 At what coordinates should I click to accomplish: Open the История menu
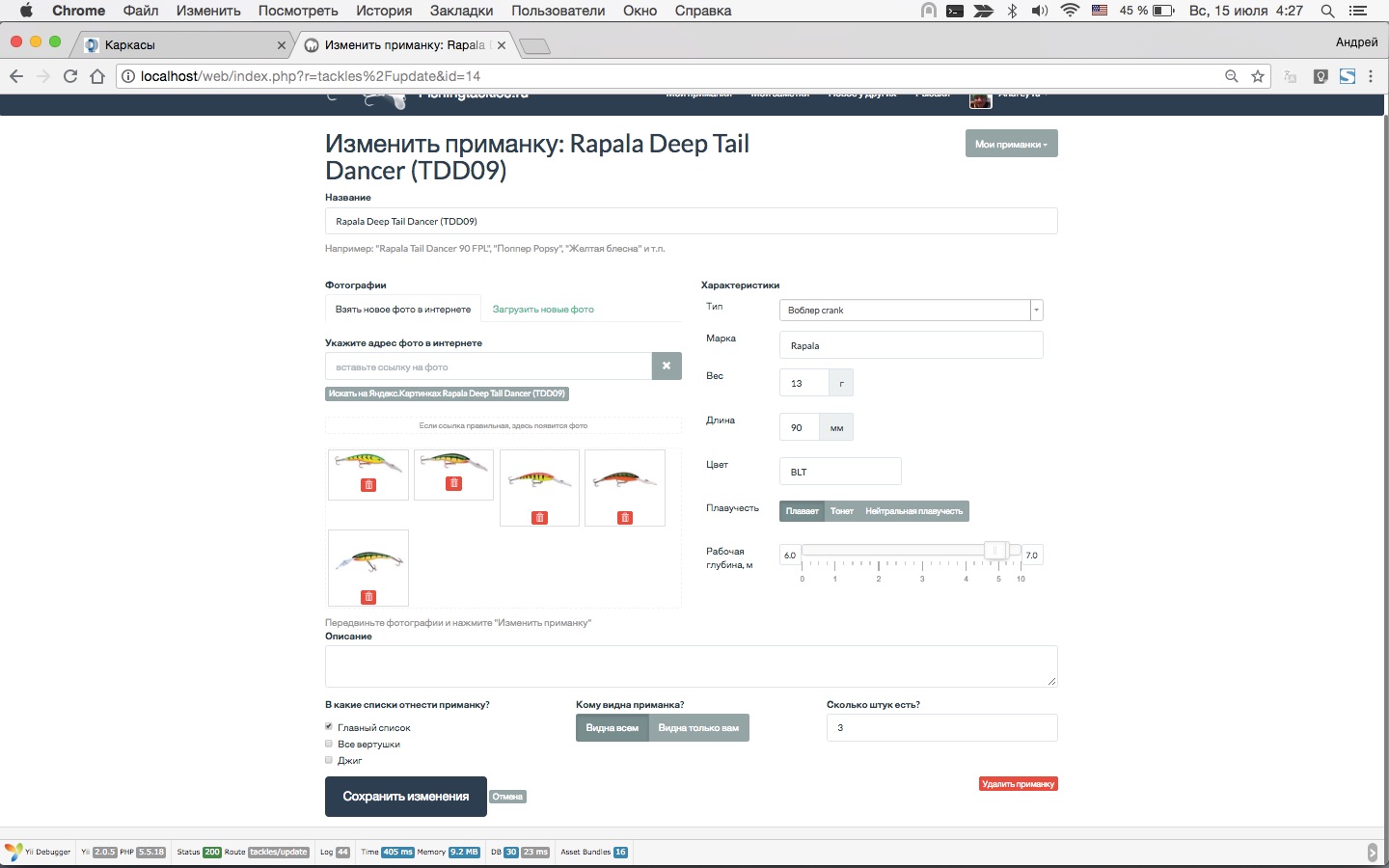384,11
